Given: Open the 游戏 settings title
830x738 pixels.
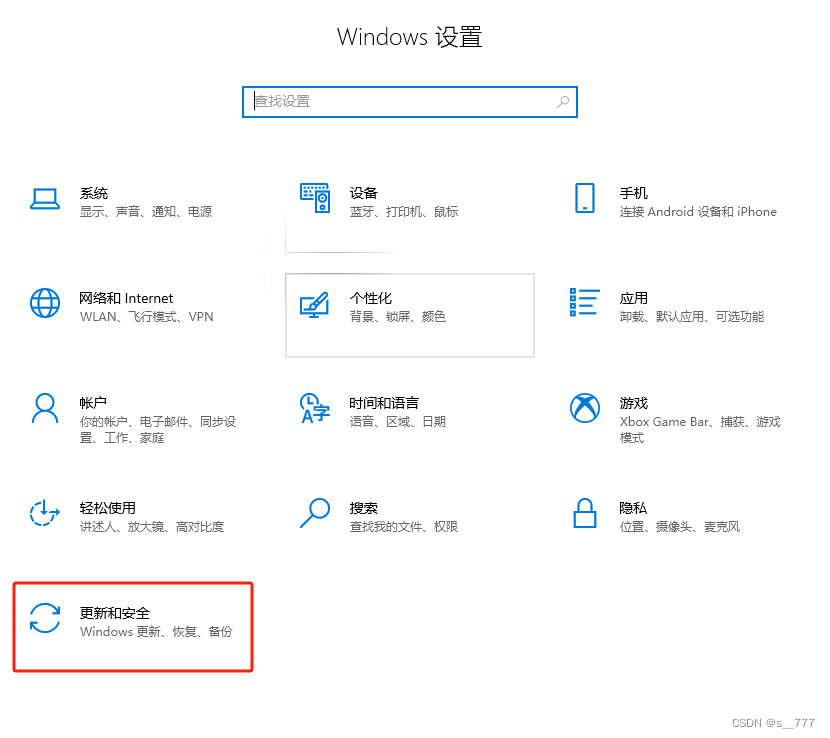Looking at the screenshot, I should (x=634, y=403).
